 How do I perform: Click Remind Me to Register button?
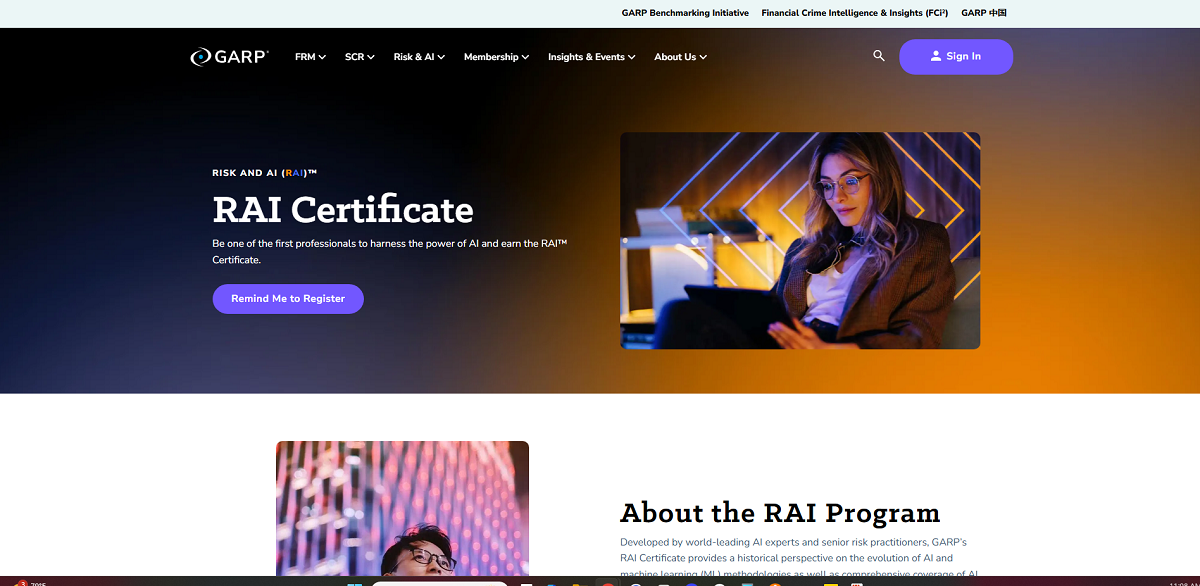pos(288,299)
